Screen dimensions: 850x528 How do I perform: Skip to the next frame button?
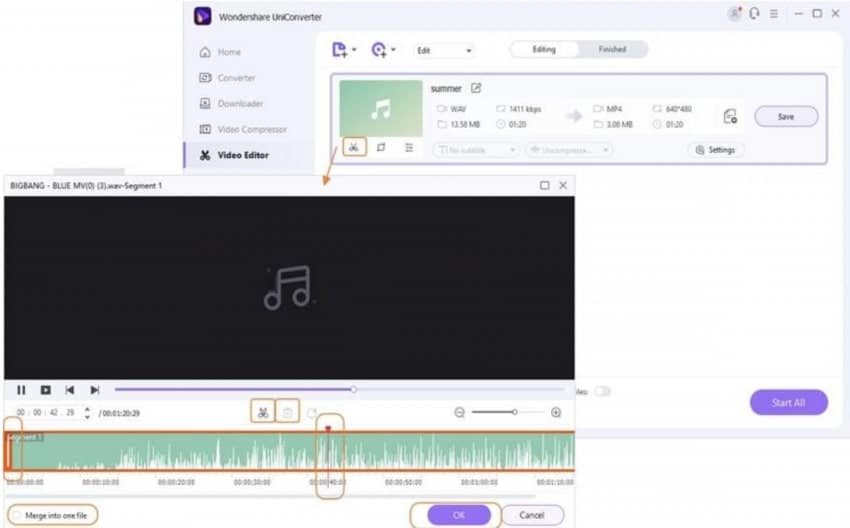pyautogui.click(x=95, y=390)
